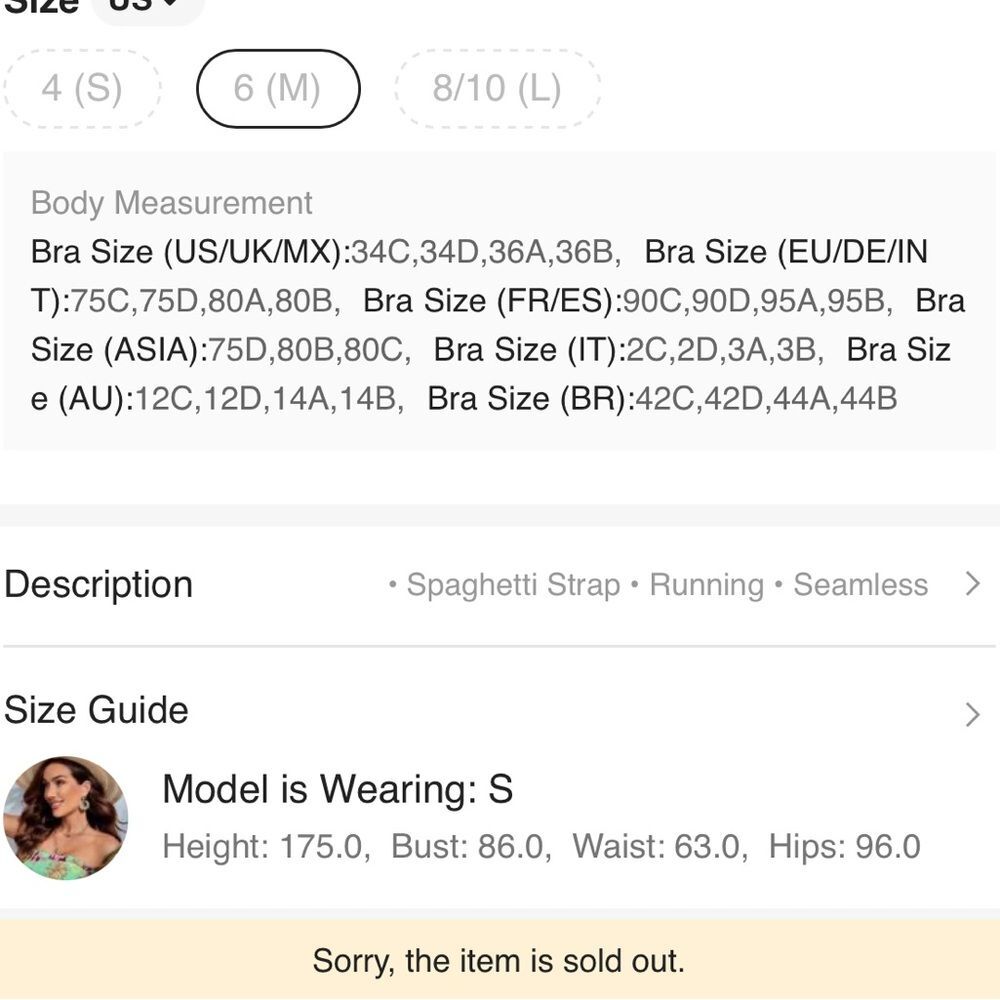Viewport: 1000px width, 1000px height.
Task: Tap the Bra Size (BR) values
Action: point(767,399)
